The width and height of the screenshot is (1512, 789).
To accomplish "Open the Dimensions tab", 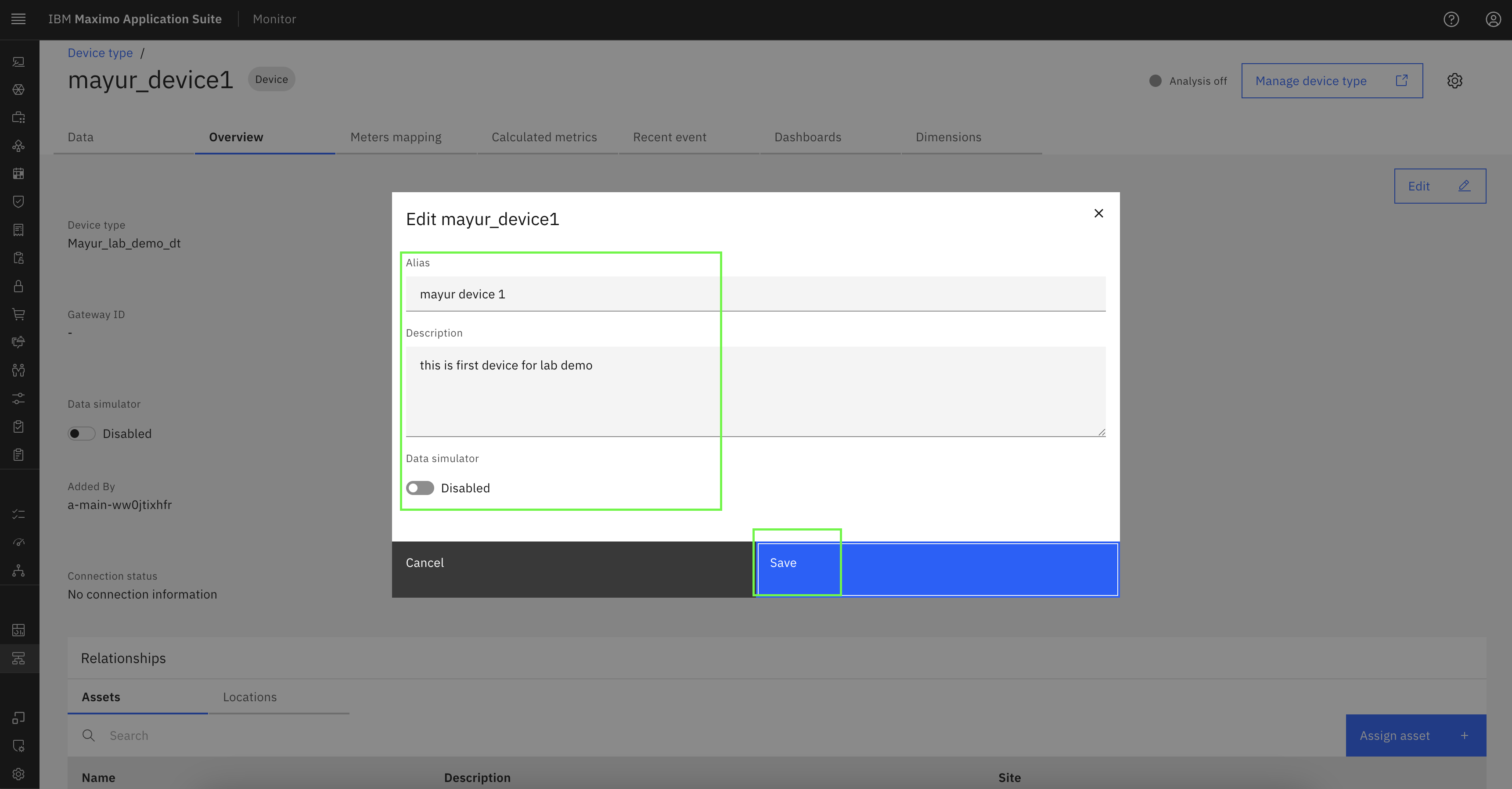I will click(972, 137).
